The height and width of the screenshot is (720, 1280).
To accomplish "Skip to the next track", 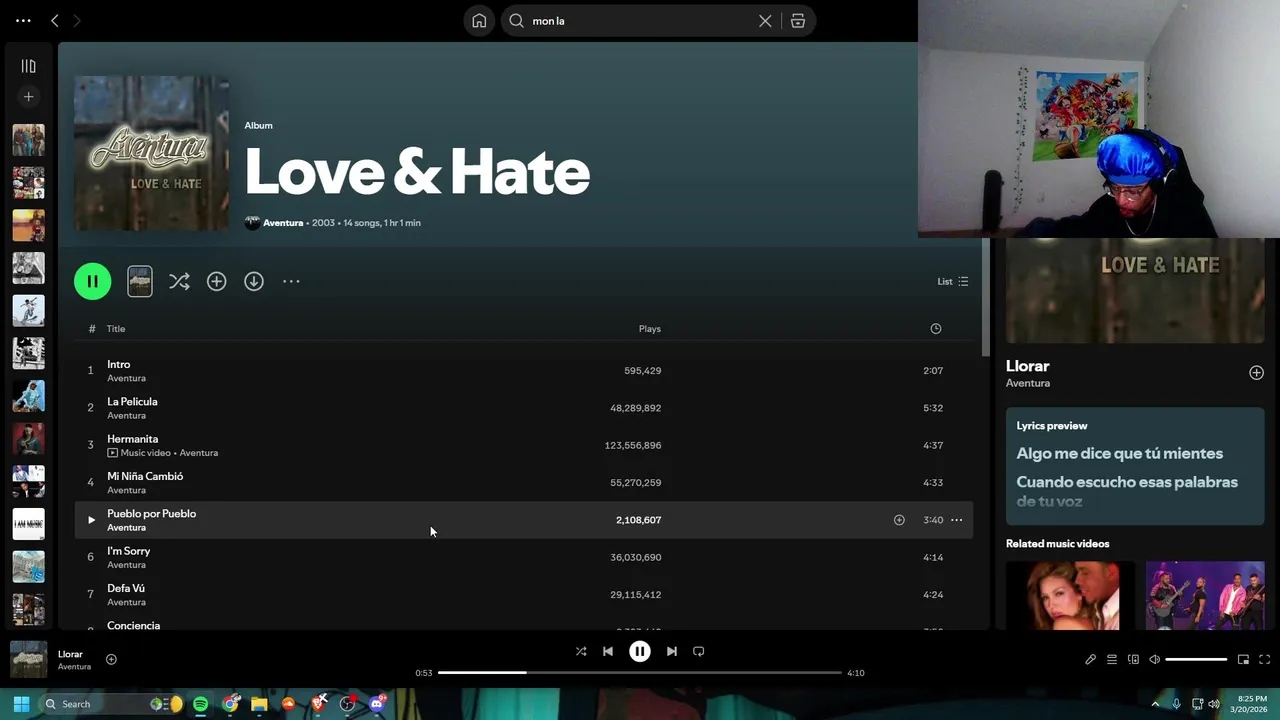I will pyautogui.click(x=672, y=651).
